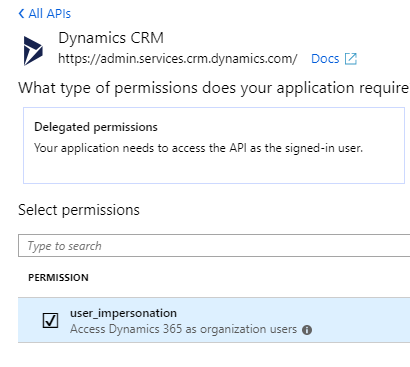Click blank area inside the Delegated permissions card

click(214, 169)
